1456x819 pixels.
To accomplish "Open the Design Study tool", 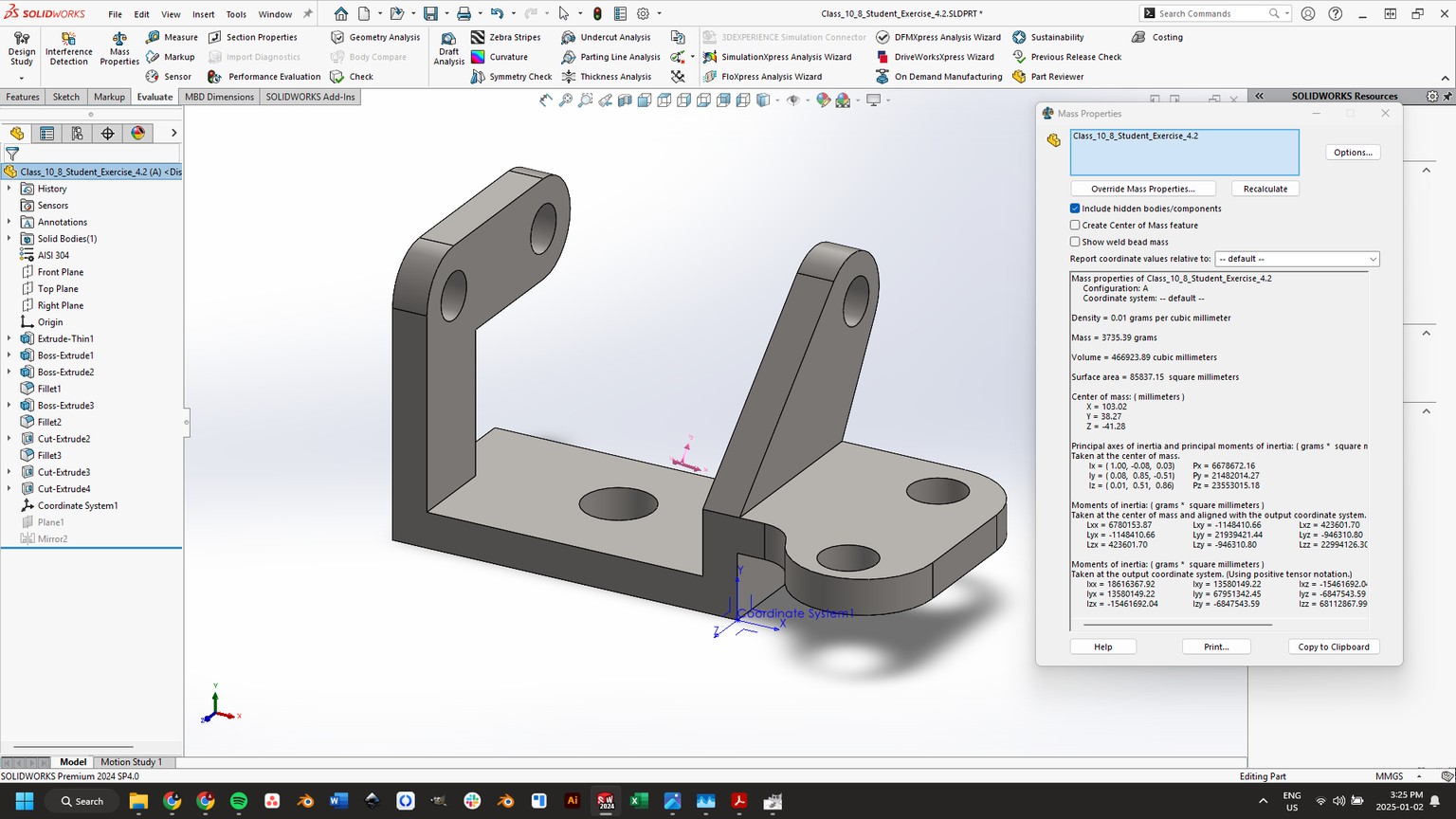I will (x=21, y=49).
